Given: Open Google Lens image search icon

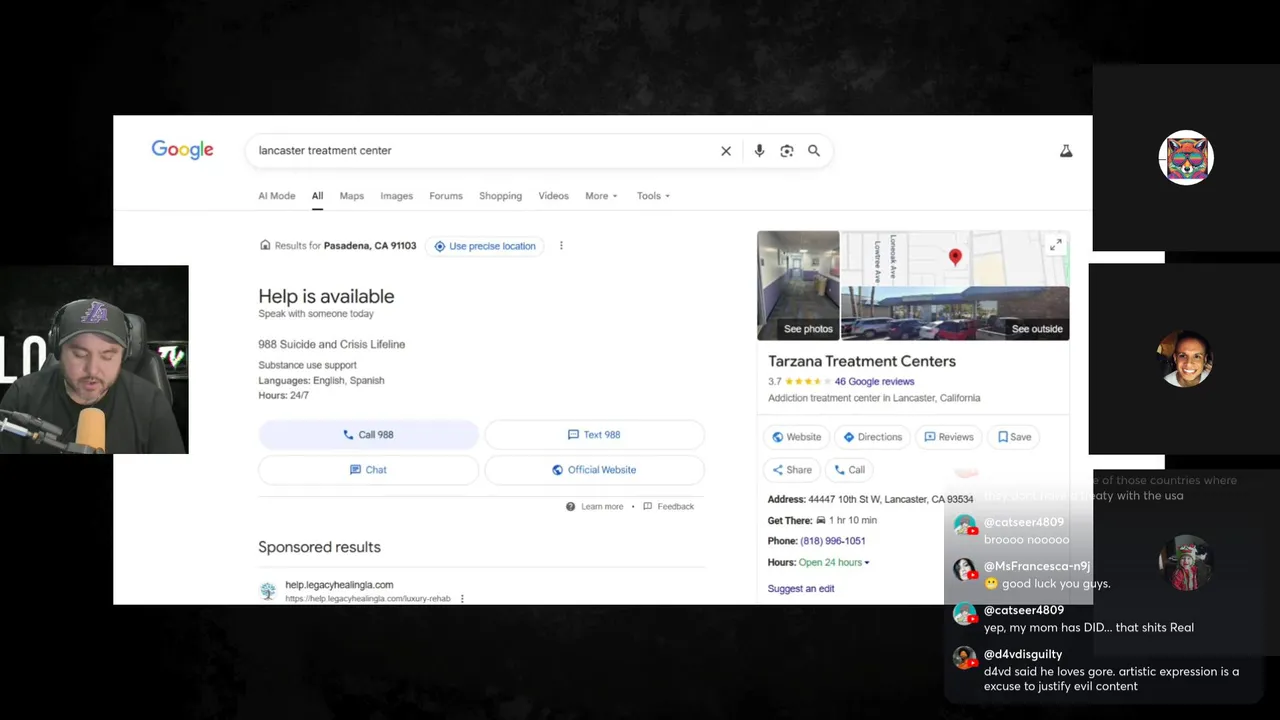Looking at the screenshot, I should (787, 151).
